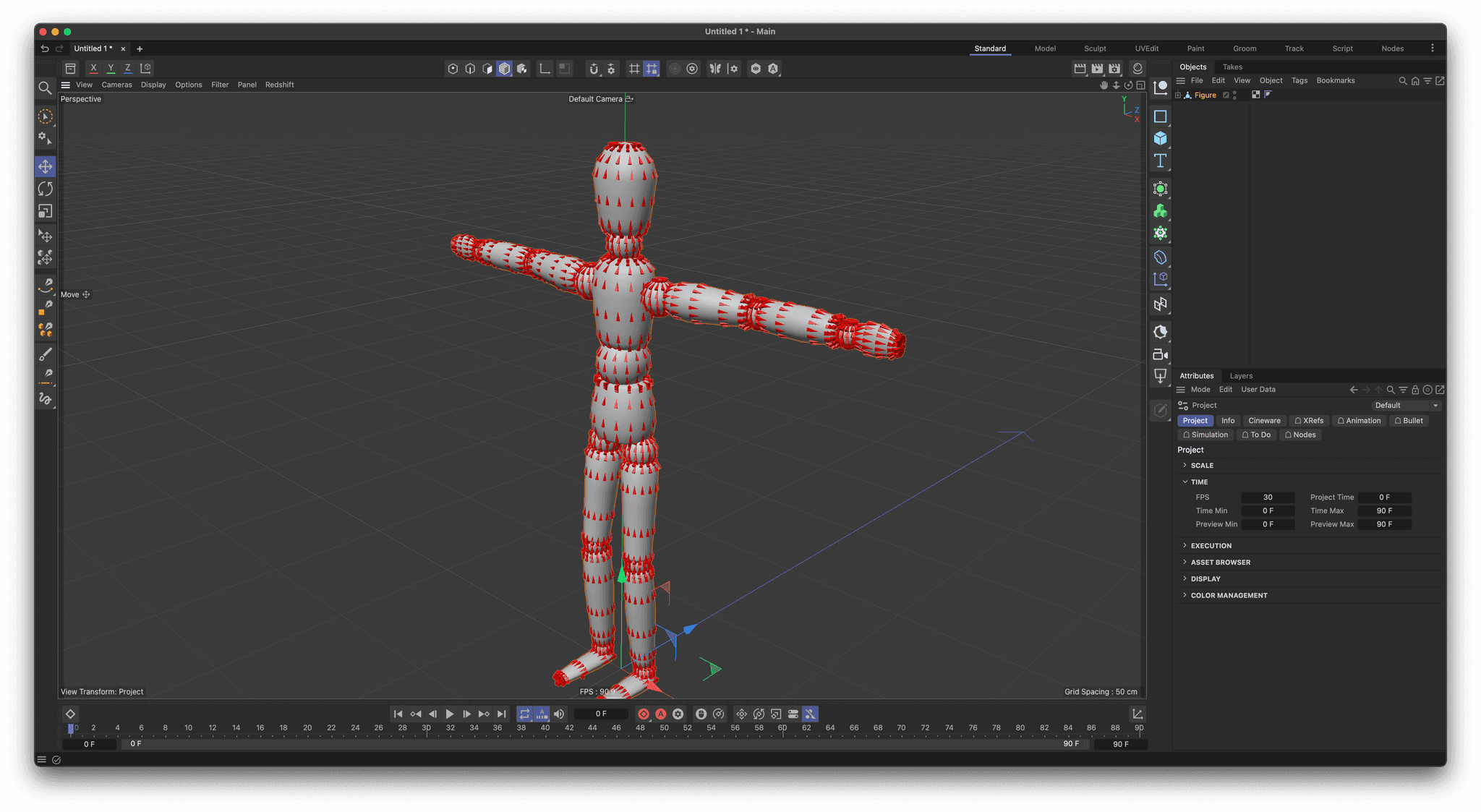Toggle Z axis lock
This screenshot has width=1481, height=812.
(128, 68)
